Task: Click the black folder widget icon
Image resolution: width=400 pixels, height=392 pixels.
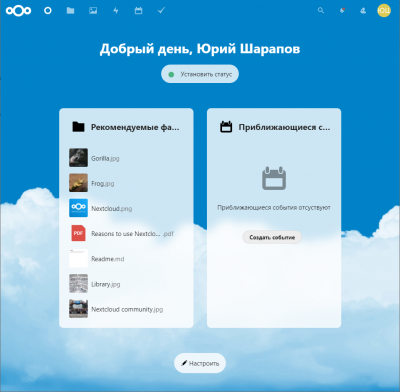Action: 78,127
